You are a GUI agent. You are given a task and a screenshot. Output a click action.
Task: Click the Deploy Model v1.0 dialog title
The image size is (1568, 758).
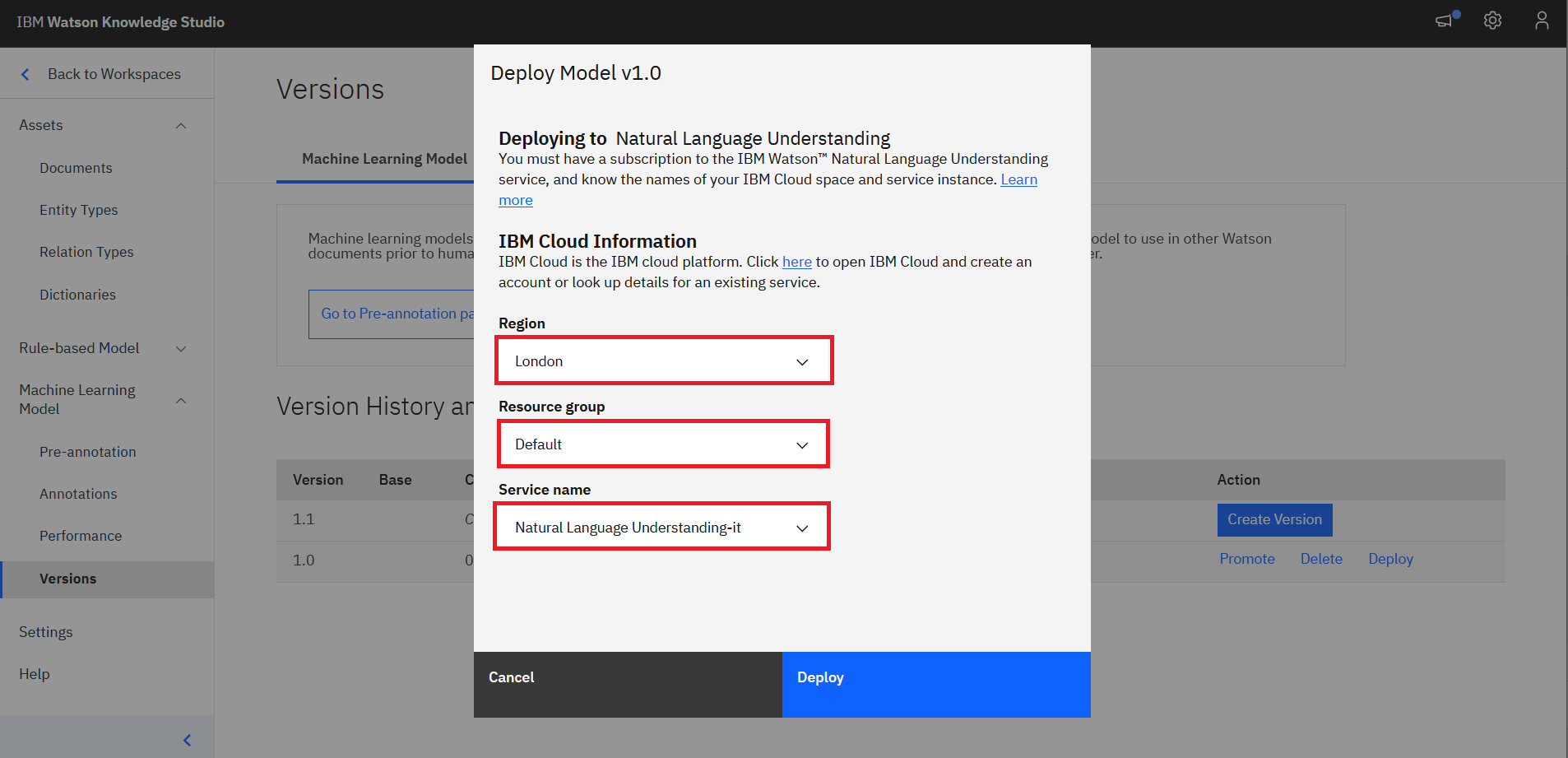pos(576,73)
